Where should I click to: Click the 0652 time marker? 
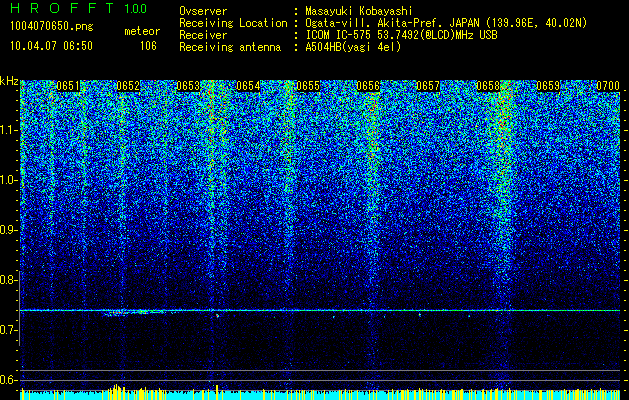128,86
